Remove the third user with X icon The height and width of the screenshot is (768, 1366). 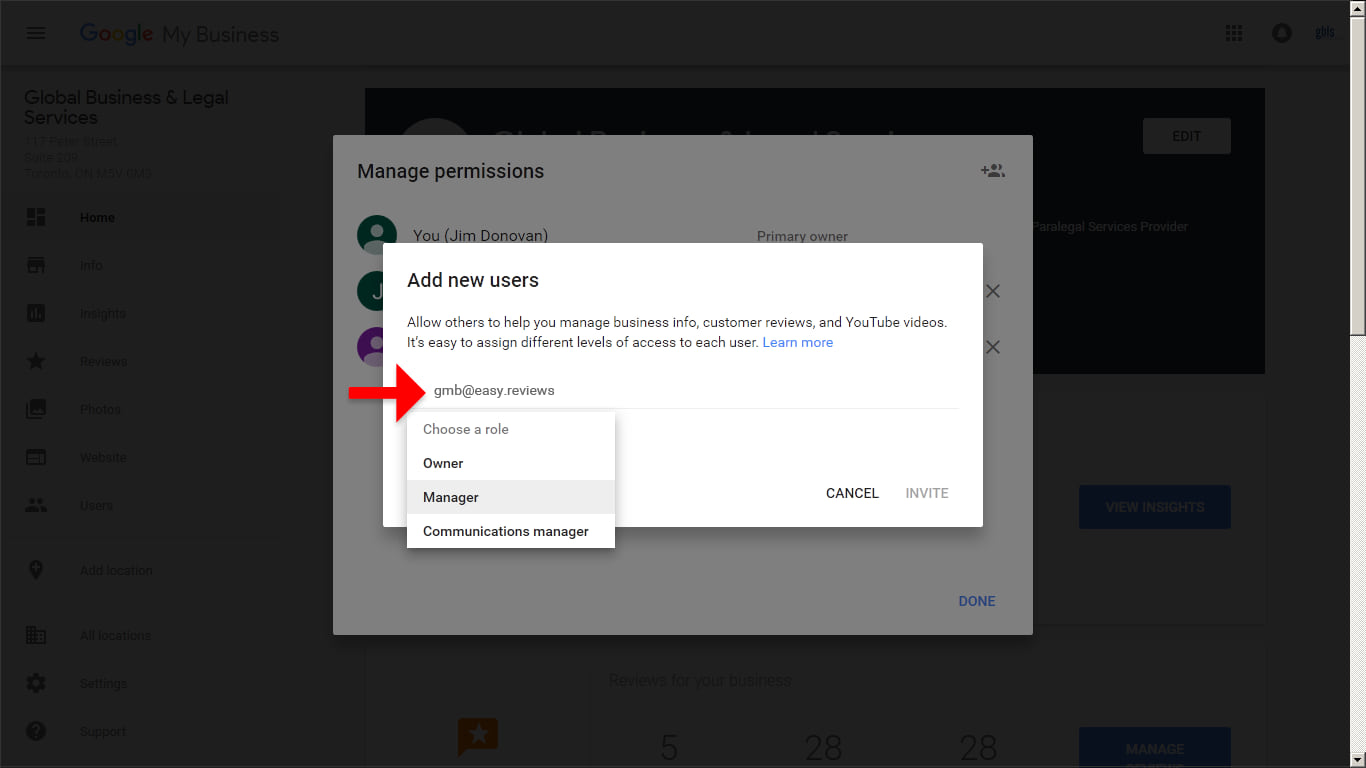coord(992,347)
